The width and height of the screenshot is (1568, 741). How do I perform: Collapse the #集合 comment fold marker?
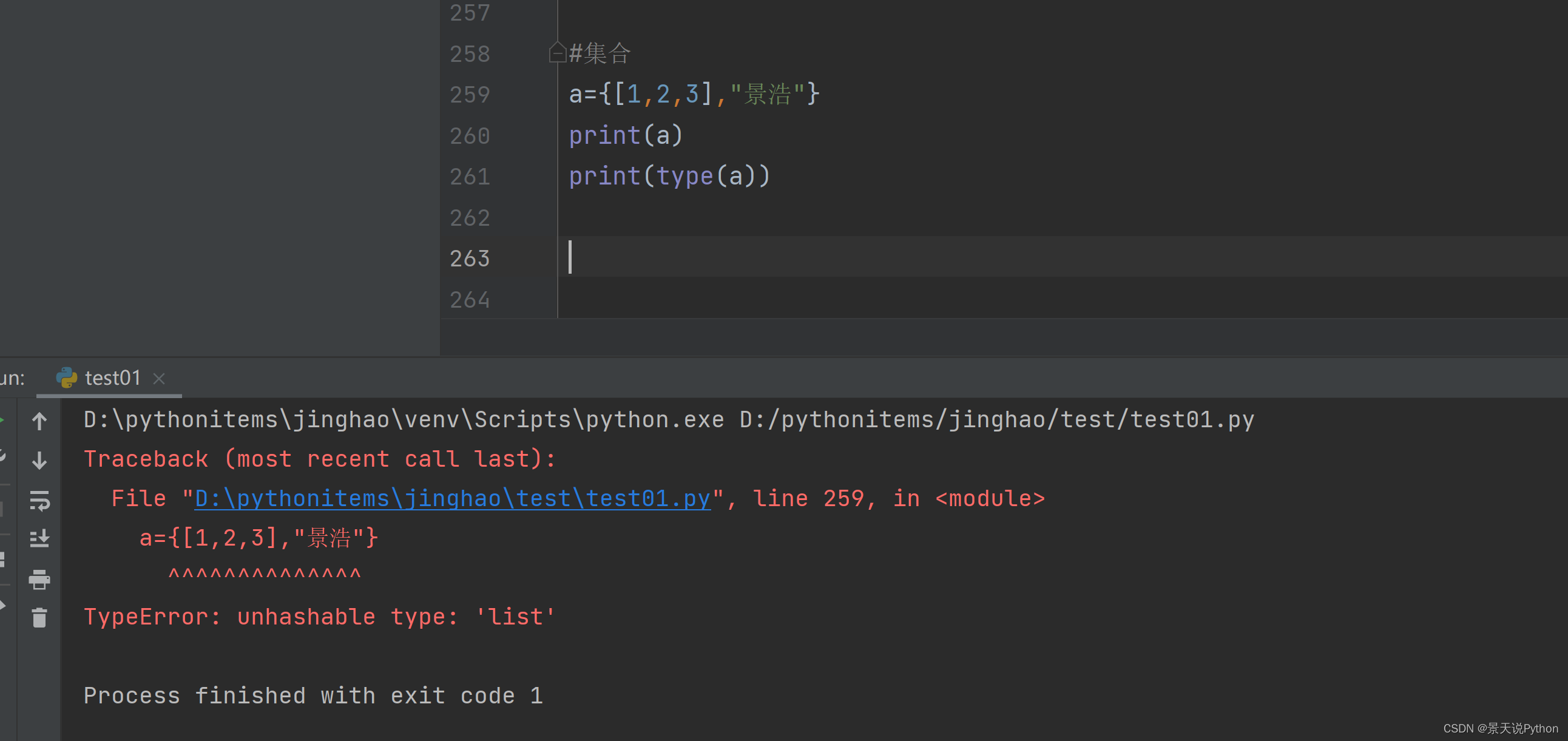pos(557,53)
